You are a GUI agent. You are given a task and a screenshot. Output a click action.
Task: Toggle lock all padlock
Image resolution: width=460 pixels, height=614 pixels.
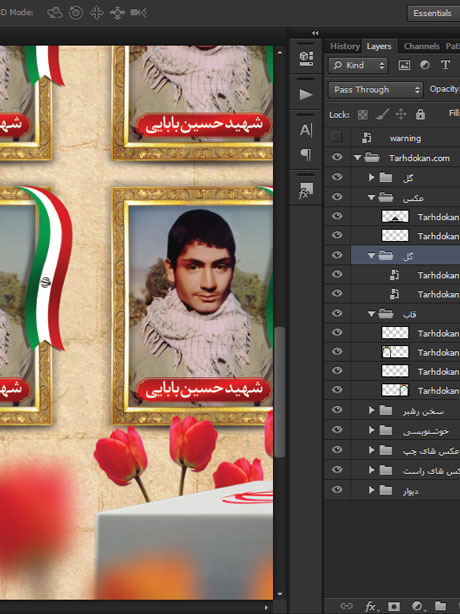point(420,114)
